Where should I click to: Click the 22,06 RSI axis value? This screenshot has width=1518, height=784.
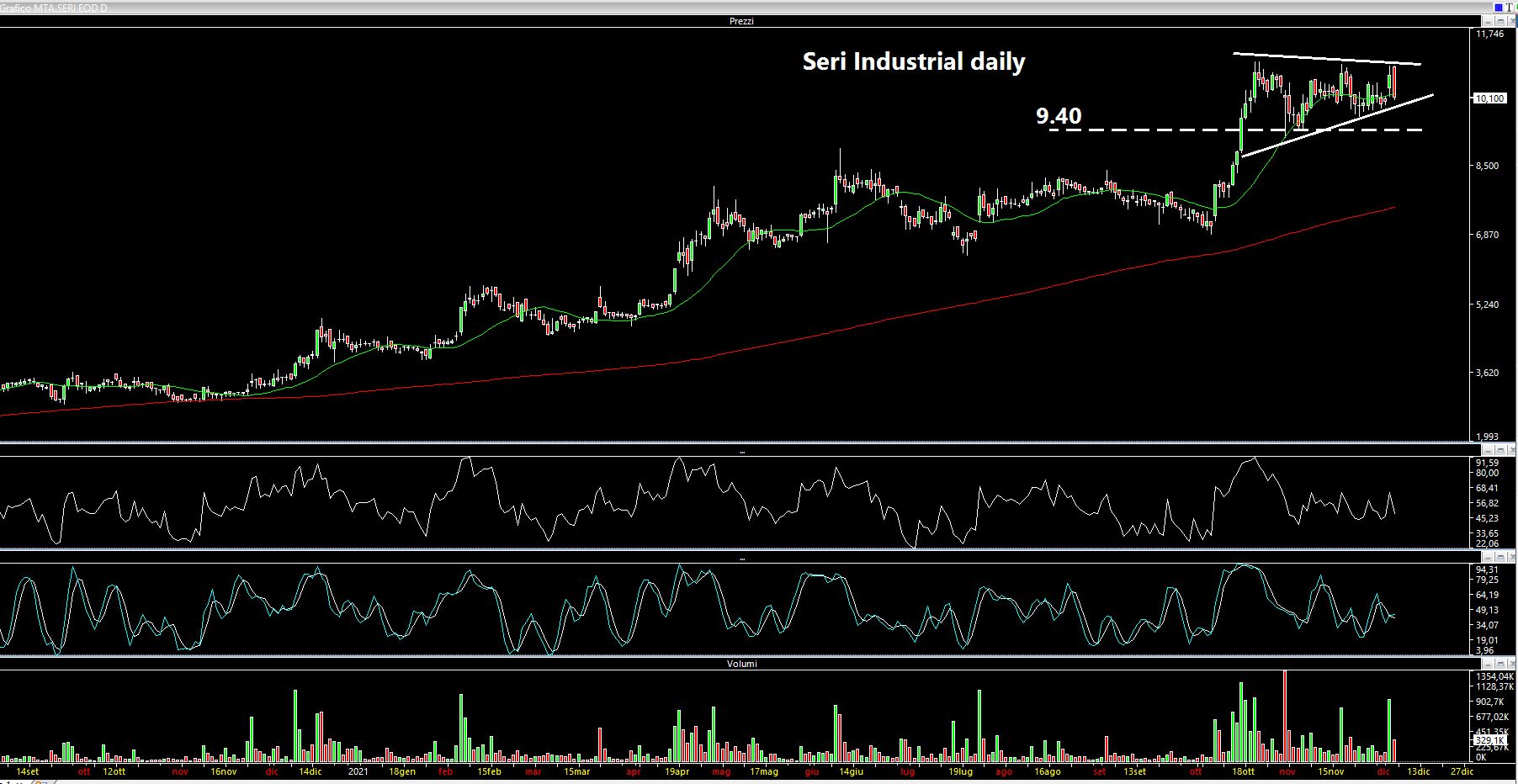point(1488,543)
